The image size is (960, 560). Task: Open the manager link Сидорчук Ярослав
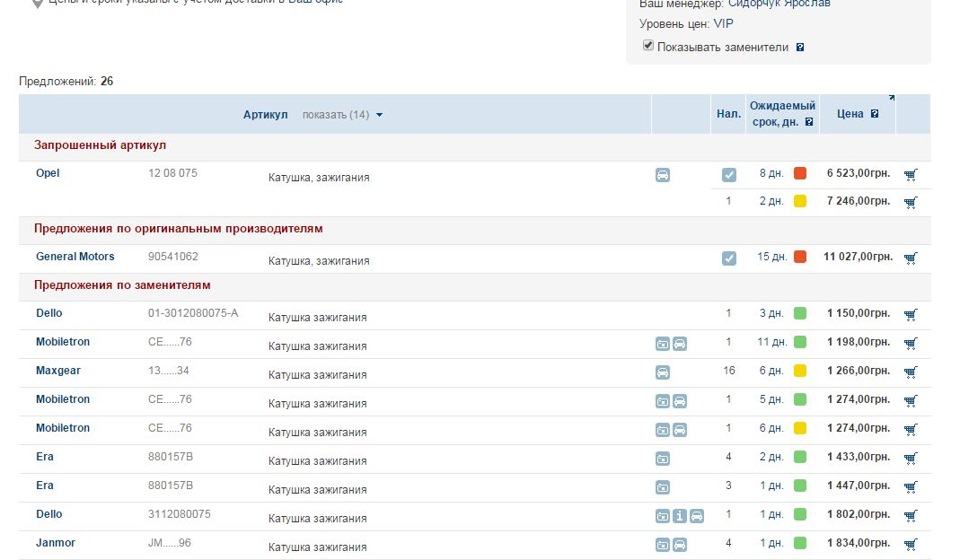779,4
